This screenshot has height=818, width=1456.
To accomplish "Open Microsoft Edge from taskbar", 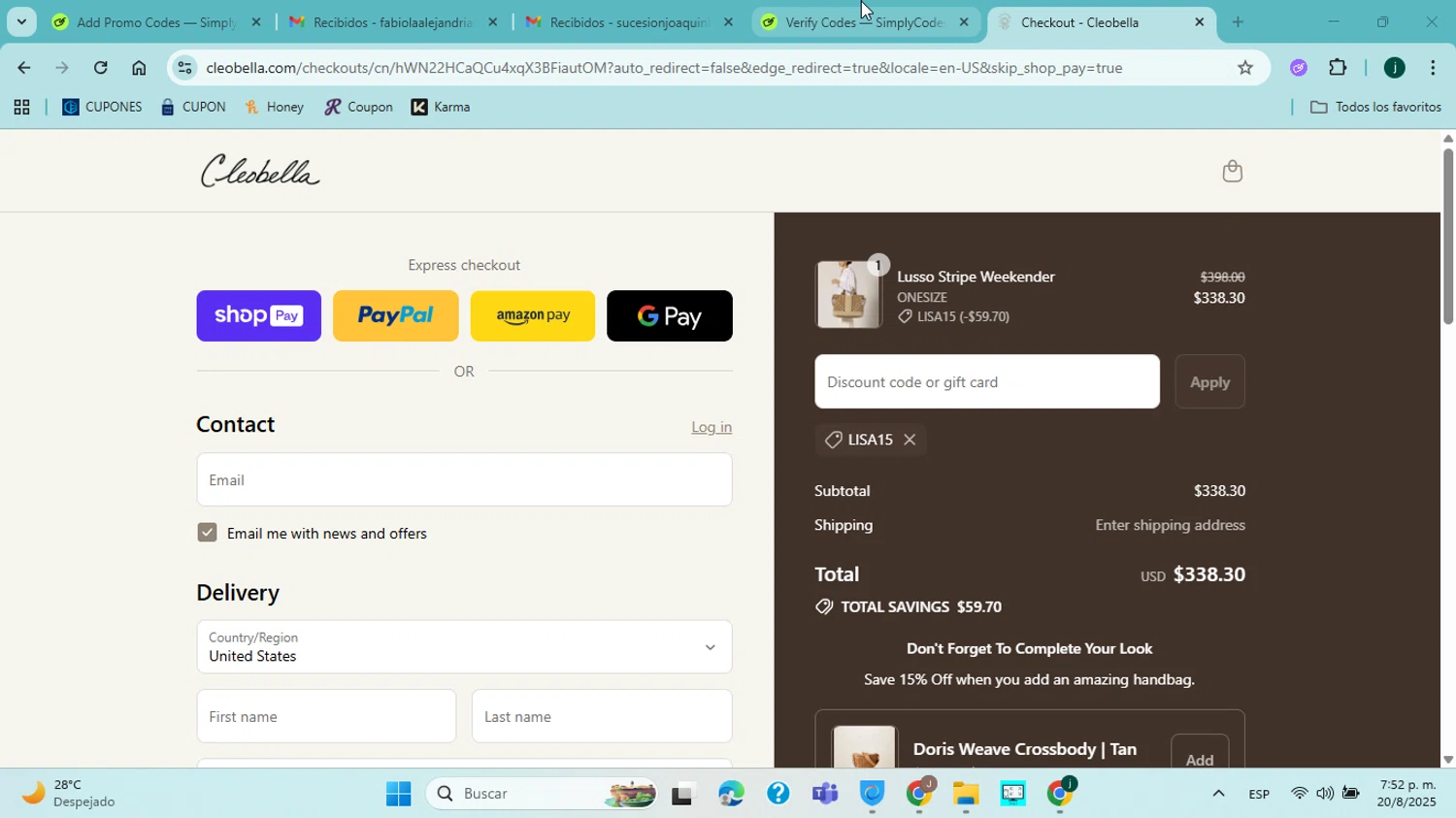I will click(x=731, y=794).
